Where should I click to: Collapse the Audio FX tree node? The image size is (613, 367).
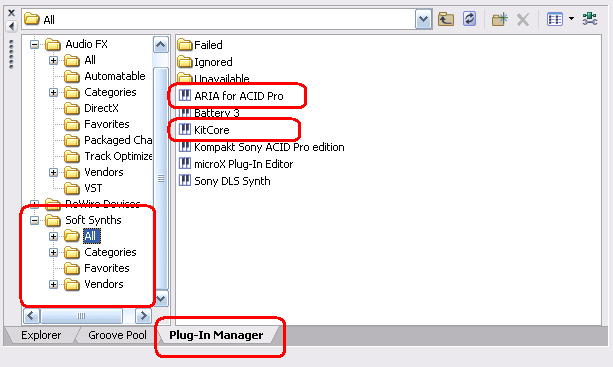[34, 44]
